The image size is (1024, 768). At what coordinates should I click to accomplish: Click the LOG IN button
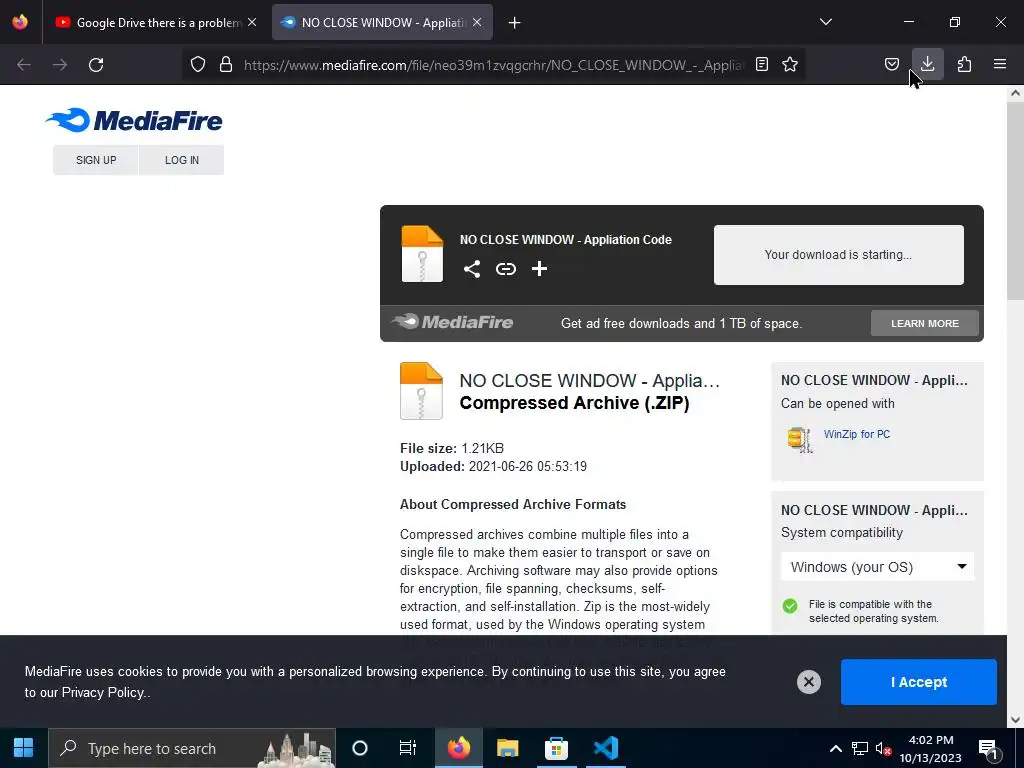[x=182, y=160]
